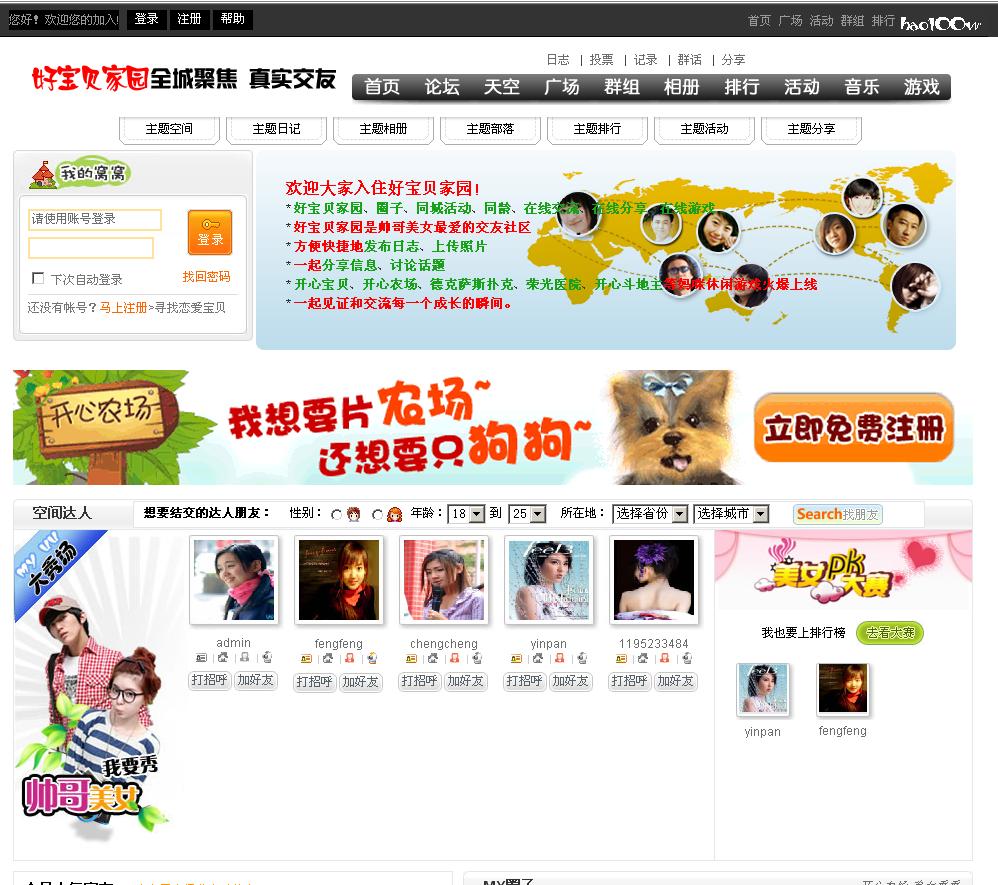Screen dimensions: 998x885
Task: Click the password input field
Action: (x=91, y=248)
